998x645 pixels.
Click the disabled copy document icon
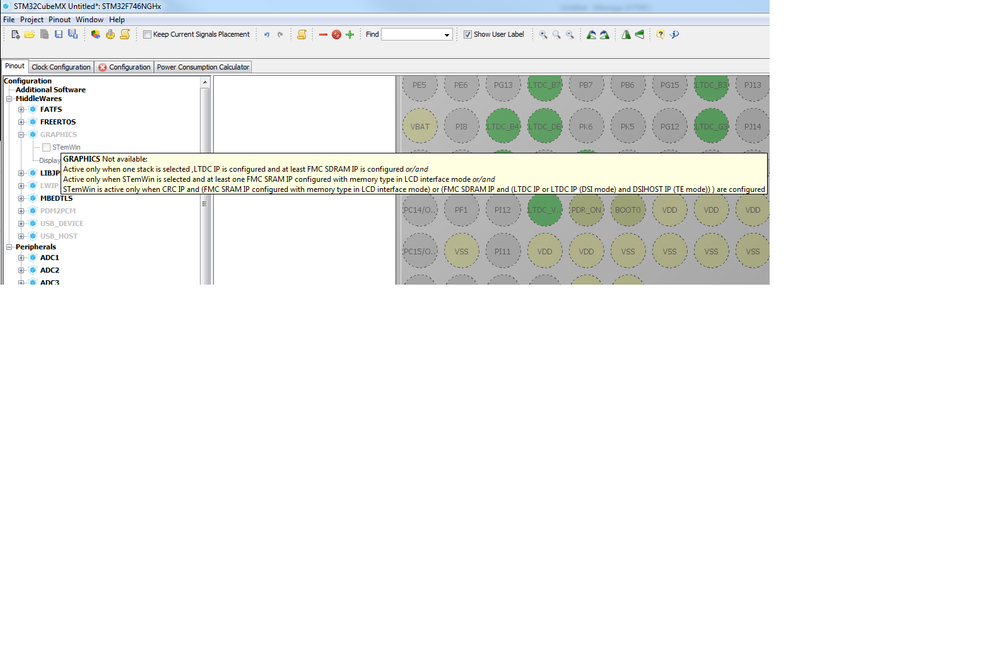(x=44, y=34)
